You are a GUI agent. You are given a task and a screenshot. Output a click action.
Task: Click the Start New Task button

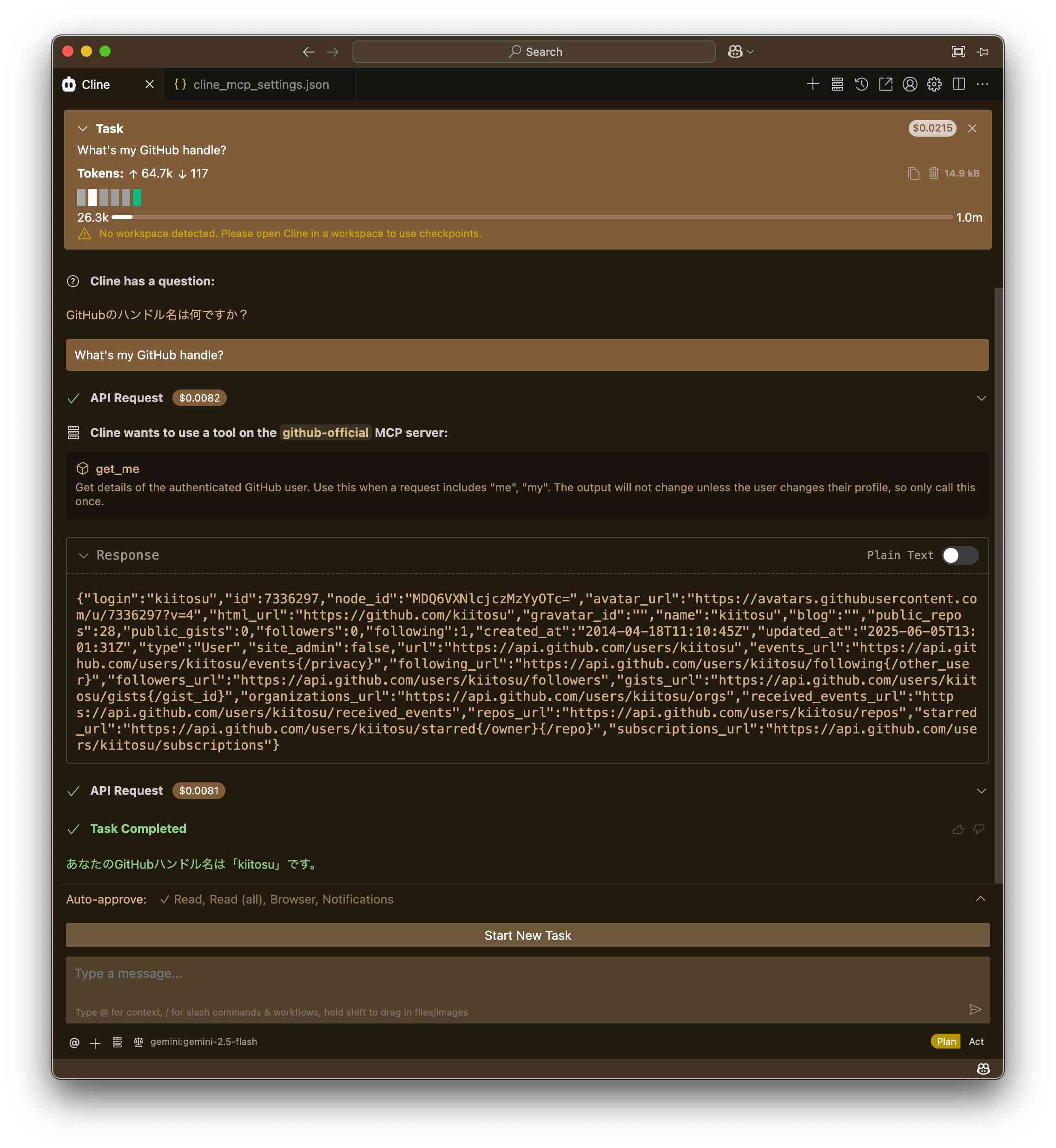tap(527, 936)
